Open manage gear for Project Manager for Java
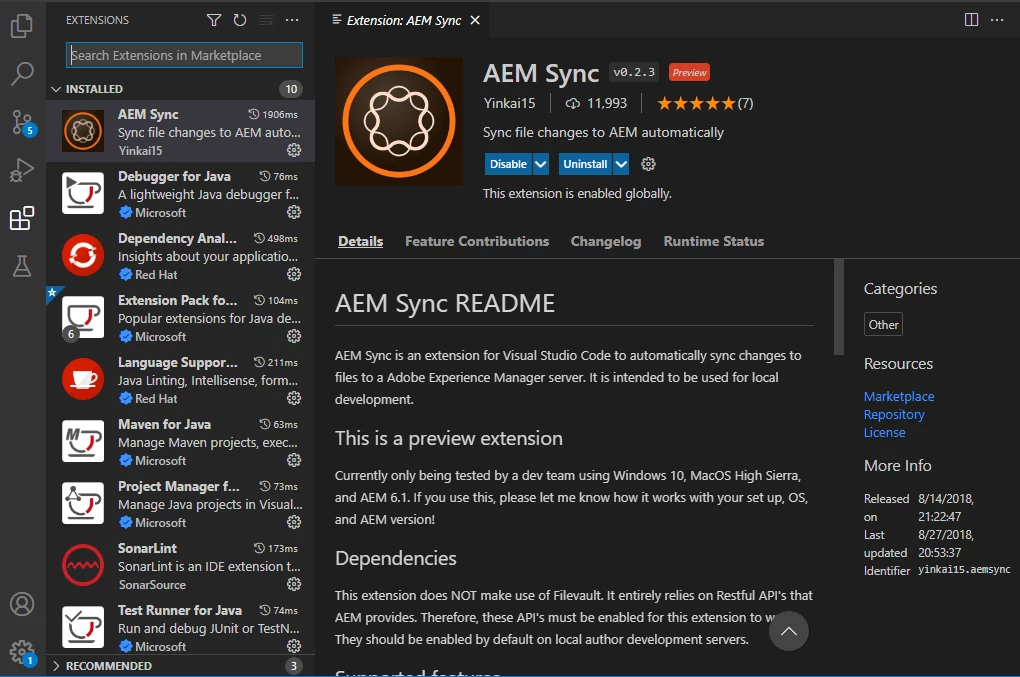The width and height of the screenshot is (1020, 677). [x=294, y=522]
